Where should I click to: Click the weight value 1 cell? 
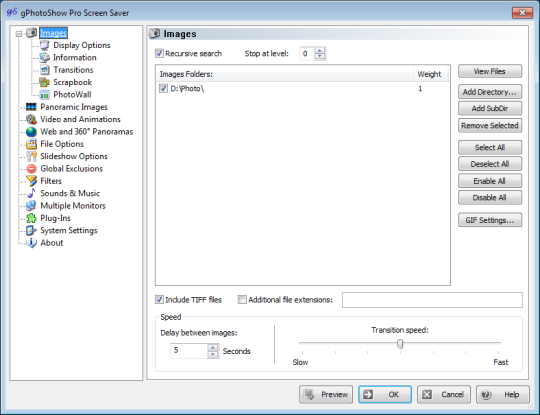(x=420, y=89)
